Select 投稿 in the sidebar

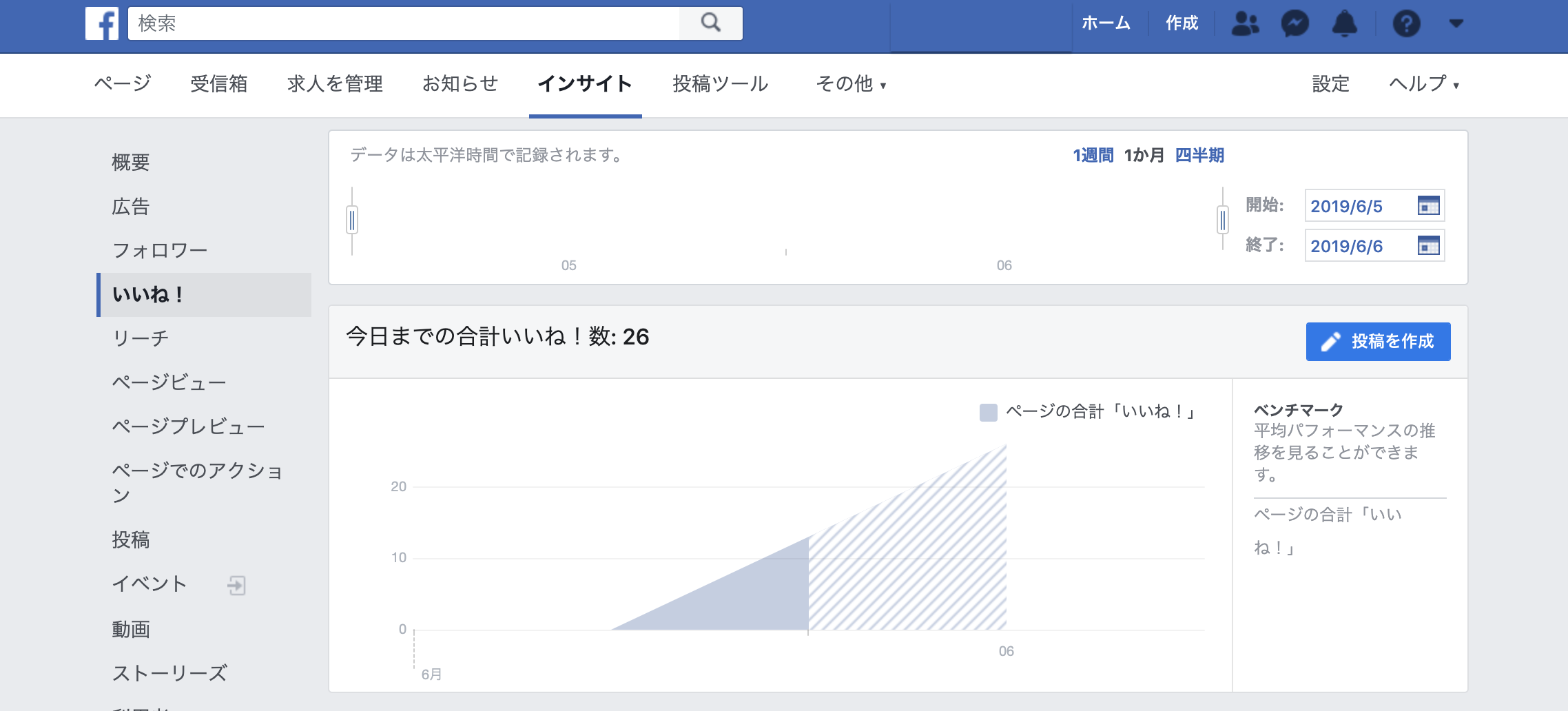point(131,539)
